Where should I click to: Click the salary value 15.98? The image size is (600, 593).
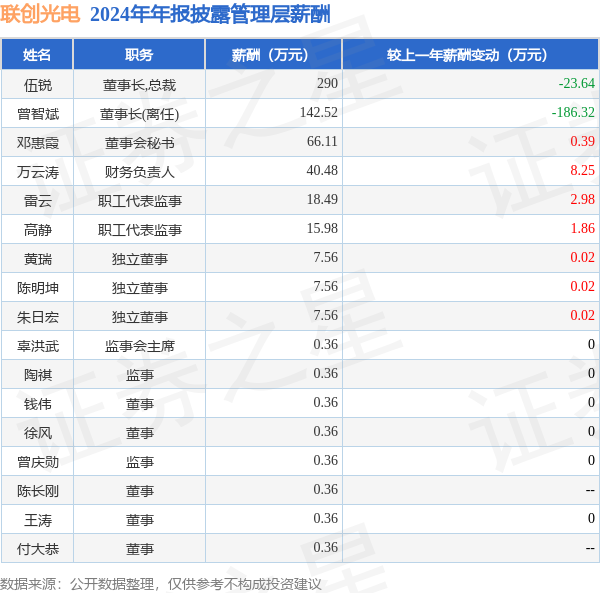pos(322,228)
